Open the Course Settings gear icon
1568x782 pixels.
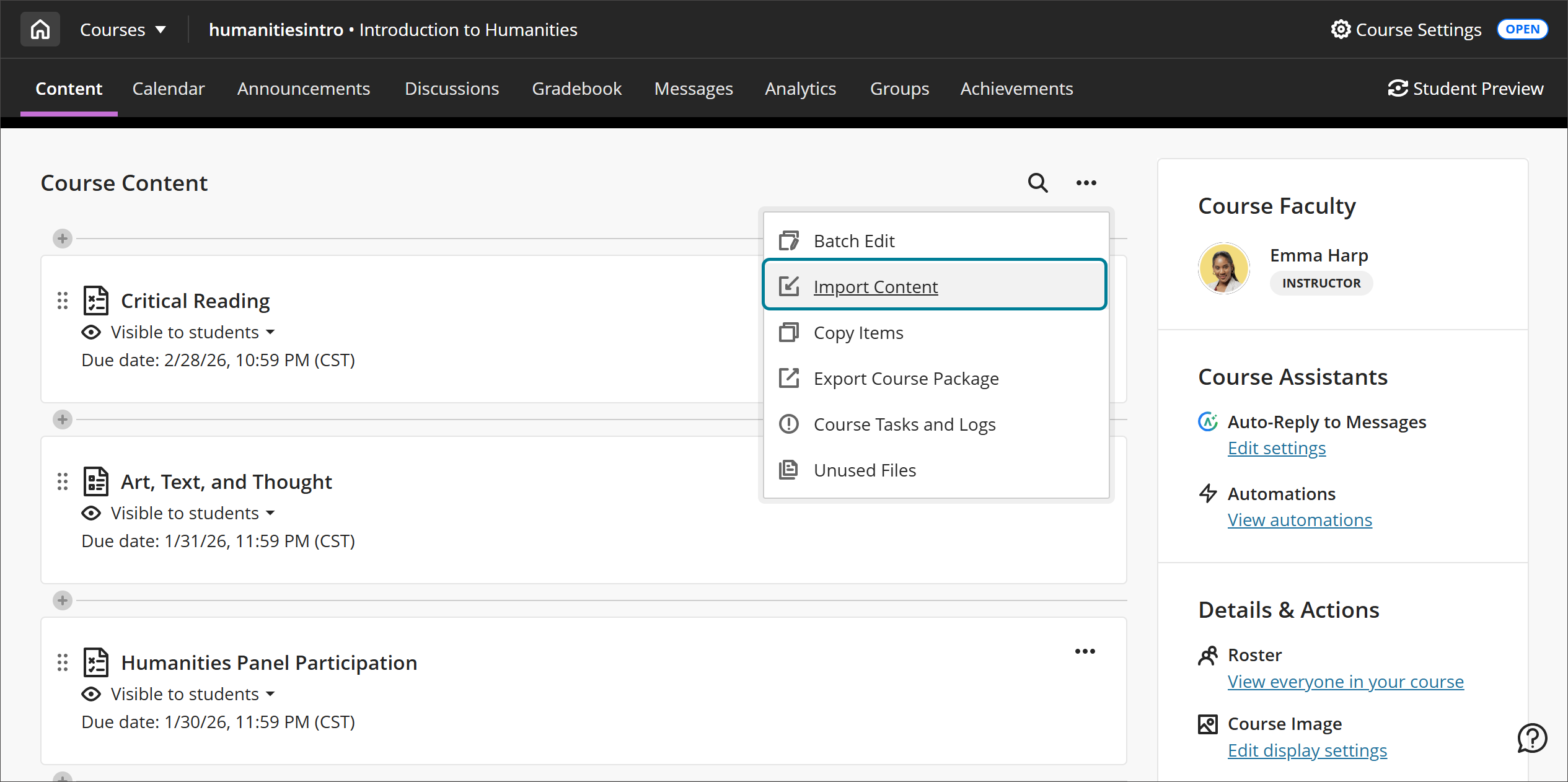click(x=1340, y=29)
